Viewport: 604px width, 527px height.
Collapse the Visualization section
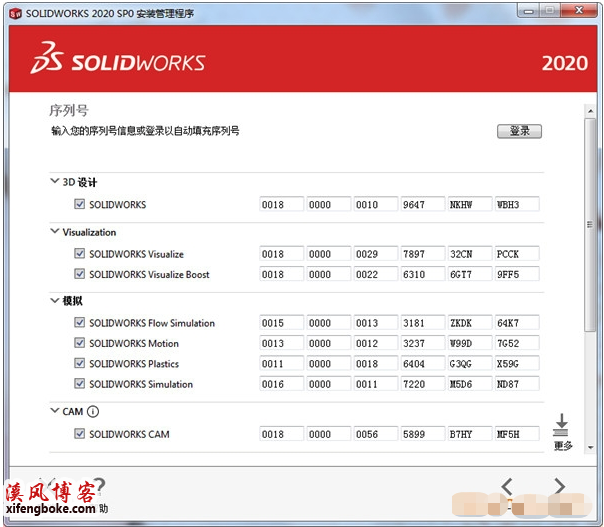tap(55, 231)
